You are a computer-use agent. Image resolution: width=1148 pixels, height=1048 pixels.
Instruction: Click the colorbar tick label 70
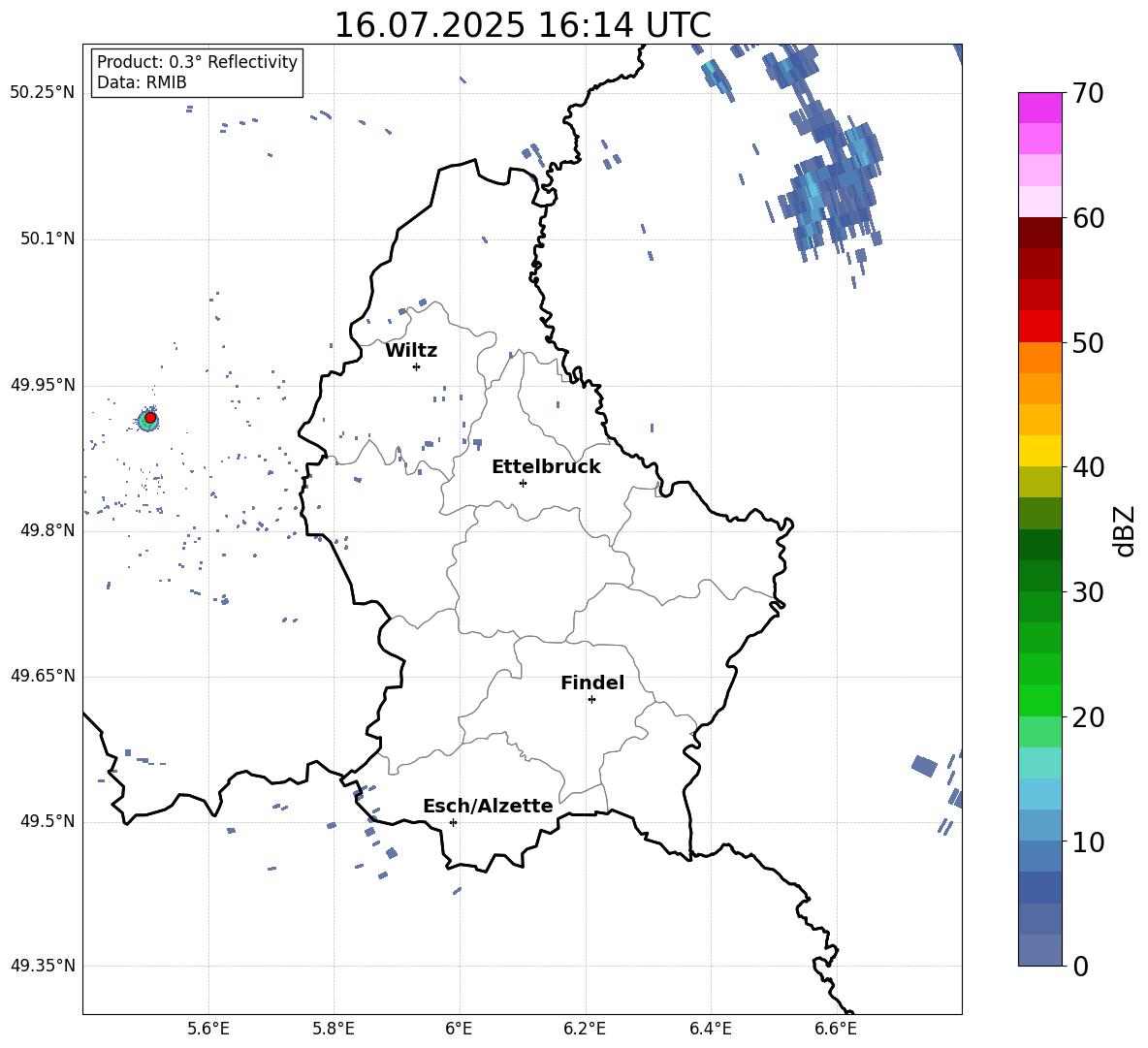1088,94
